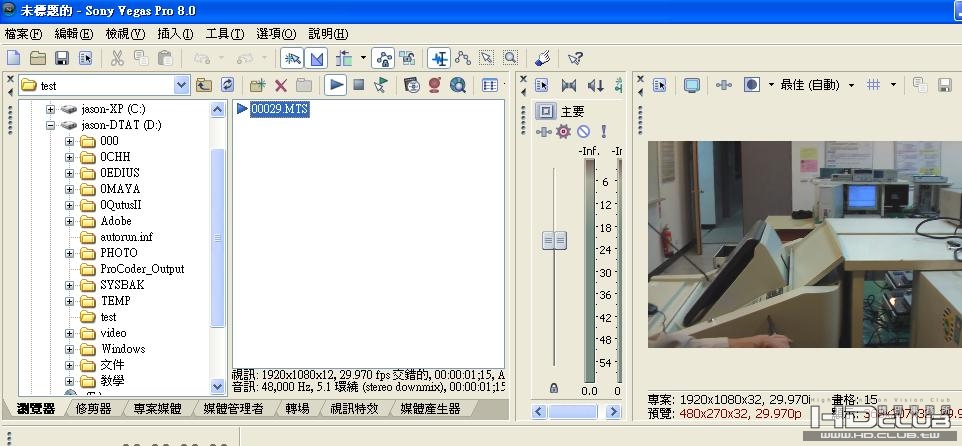This screenshot has width=962, height=446.
Task: Toggle preview on external monitor
Action: (692, 85)
